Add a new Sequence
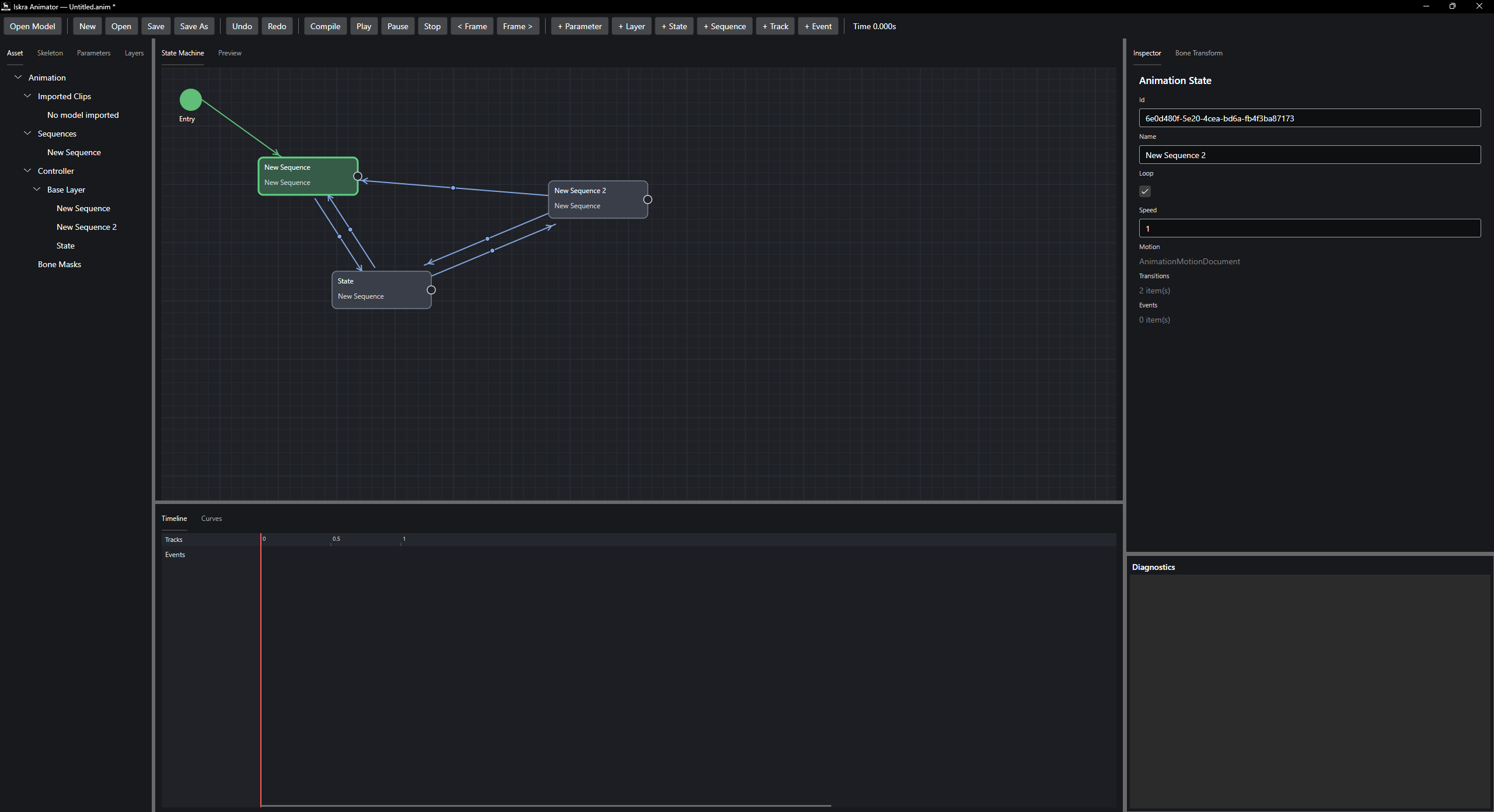 point(725,26)
